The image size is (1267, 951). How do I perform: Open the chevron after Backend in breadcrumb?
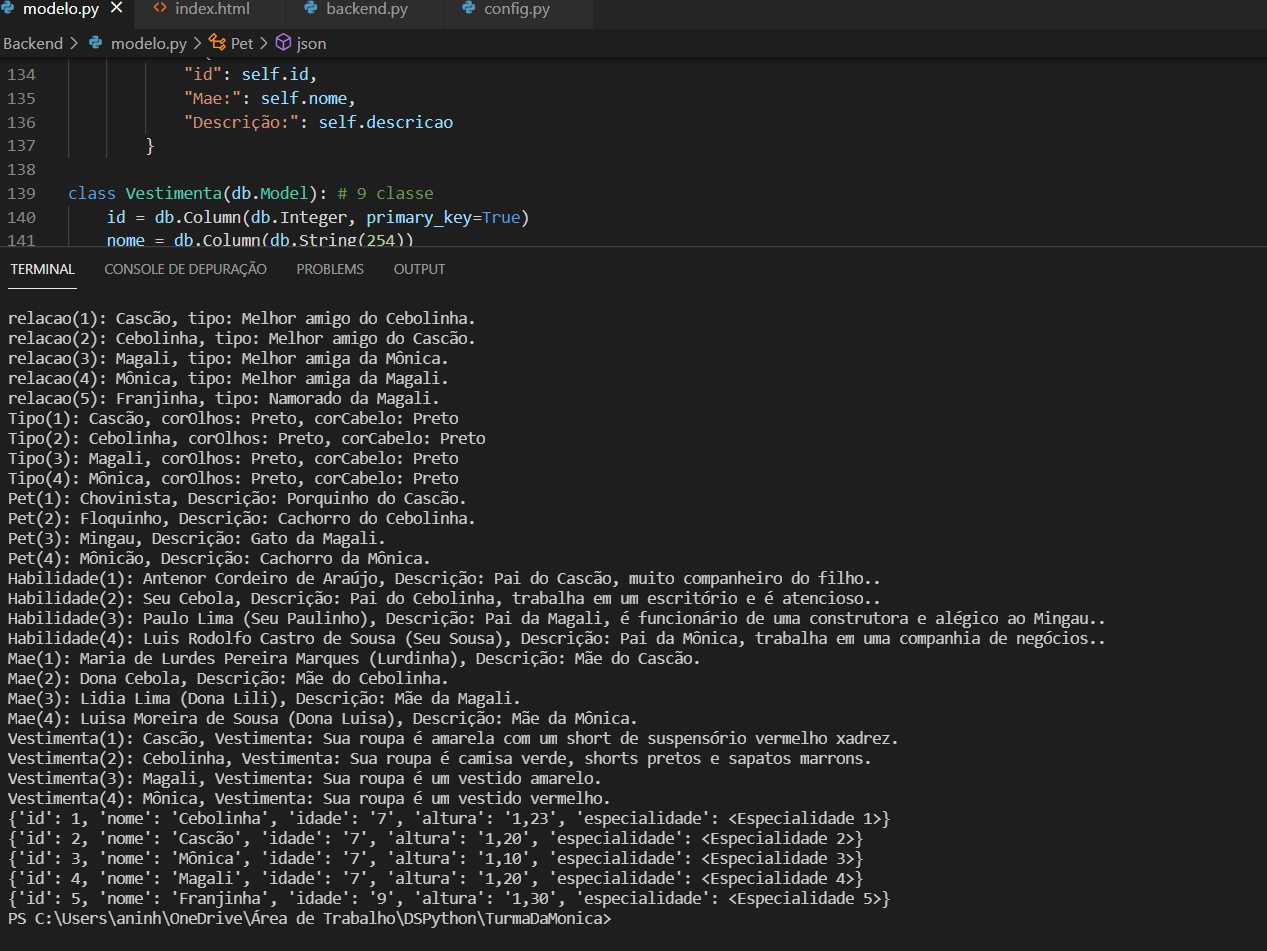[72, 43]
